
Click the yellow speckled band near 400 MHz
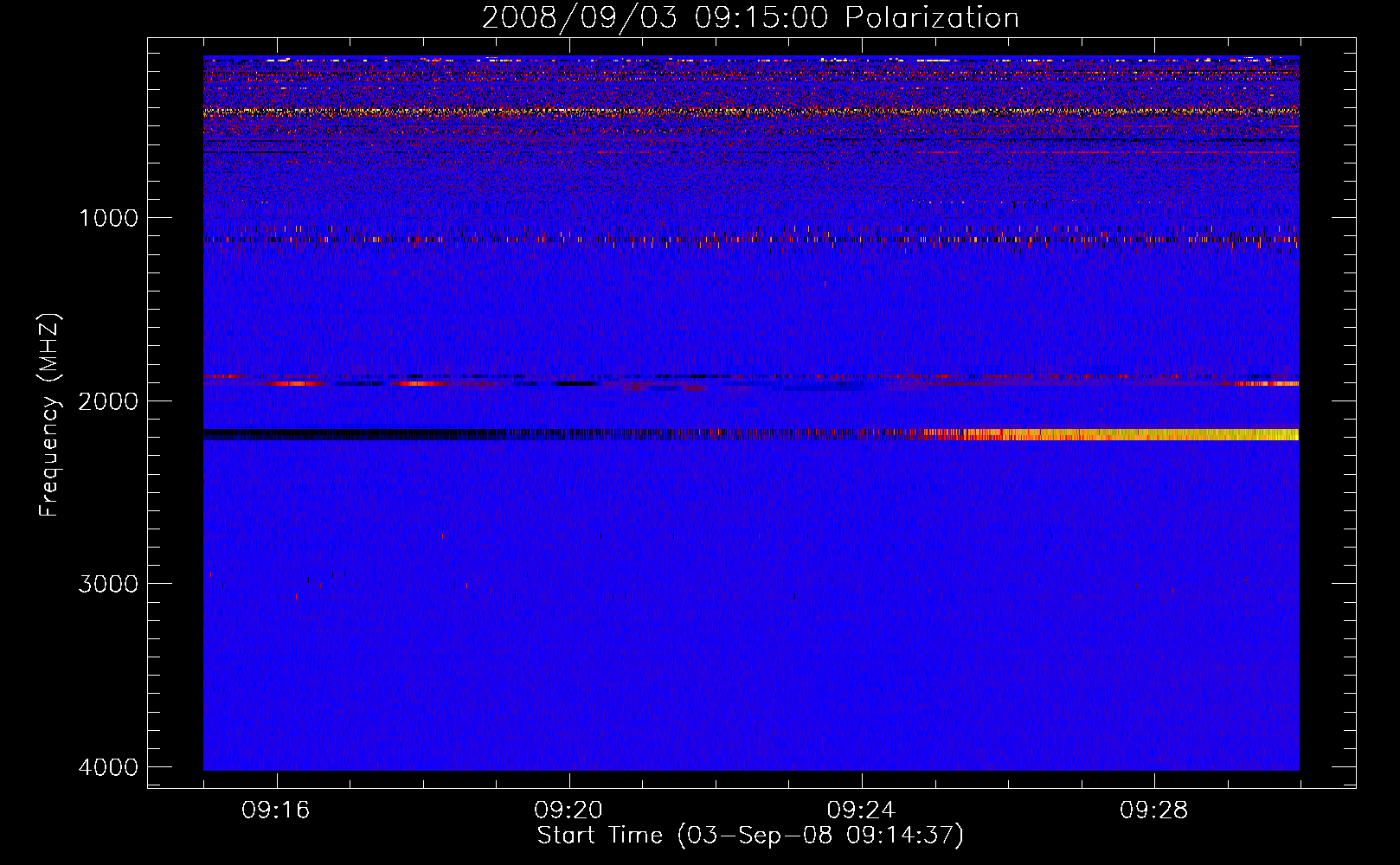pos(751,111)
